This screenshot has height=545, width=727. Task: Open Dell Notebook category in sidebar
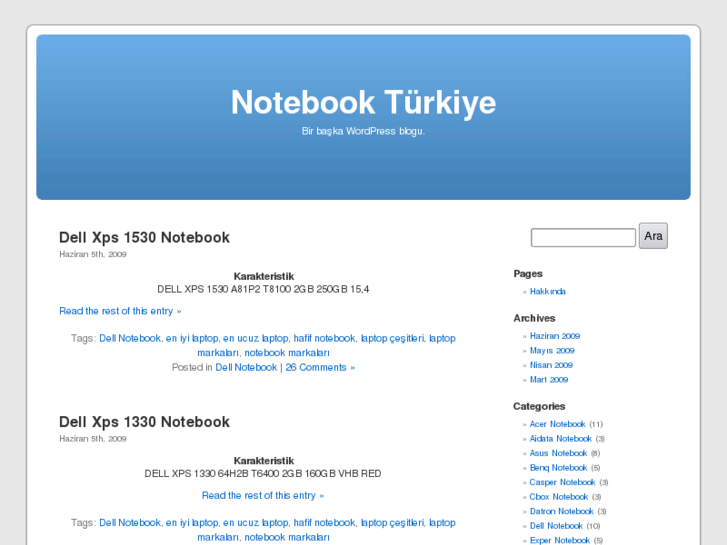[556, 526]
